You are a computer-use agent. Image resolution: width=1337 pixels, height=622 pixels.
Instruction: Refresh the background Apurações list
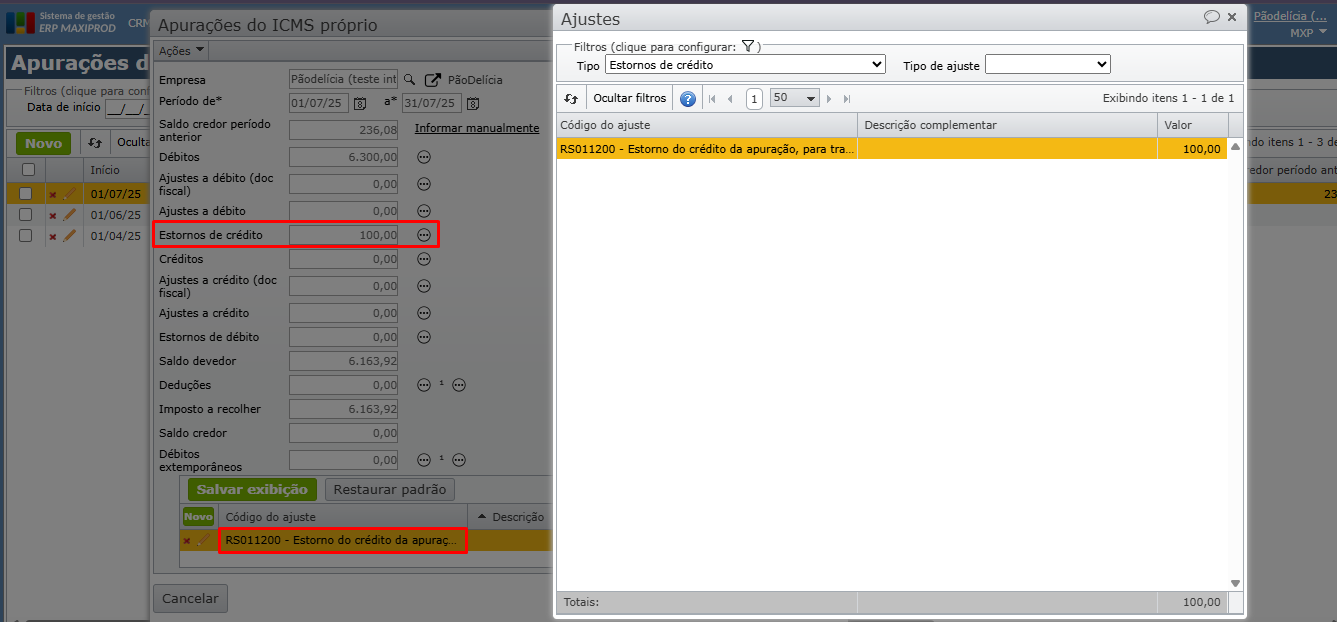[95, 143]
